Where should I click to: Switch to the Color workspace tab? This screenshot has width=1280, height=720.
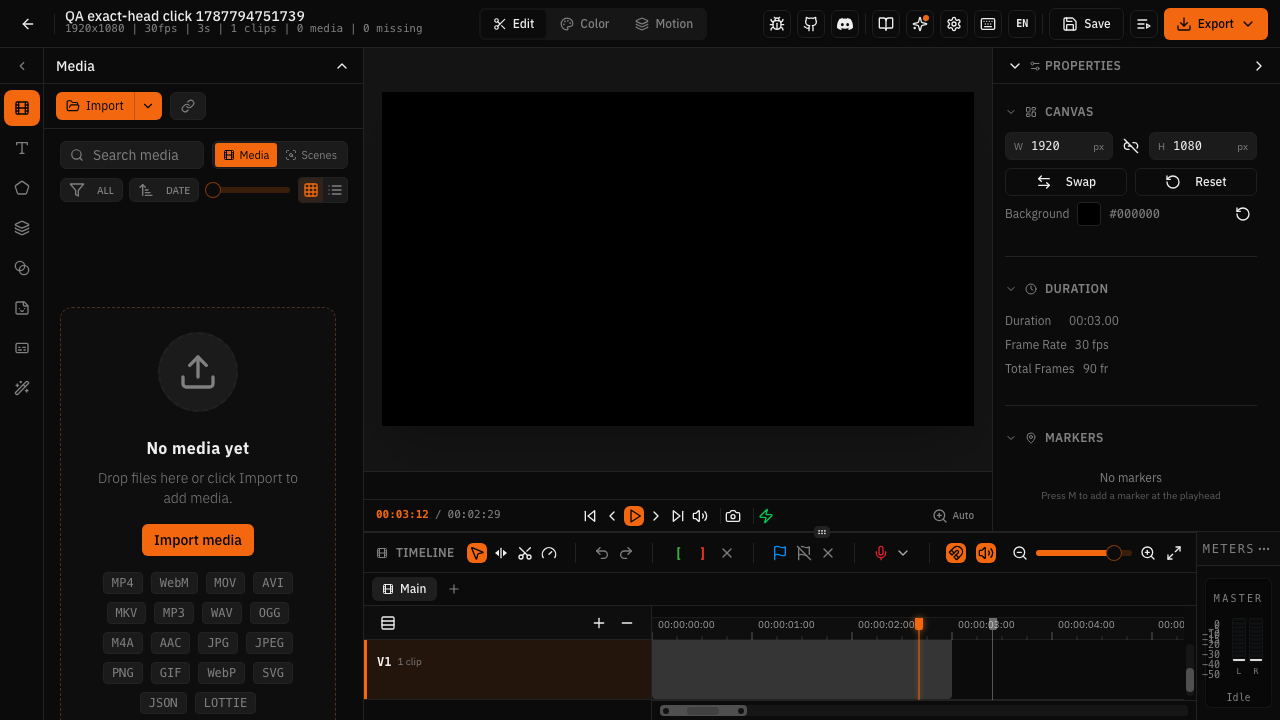click(x=584, y=24)
